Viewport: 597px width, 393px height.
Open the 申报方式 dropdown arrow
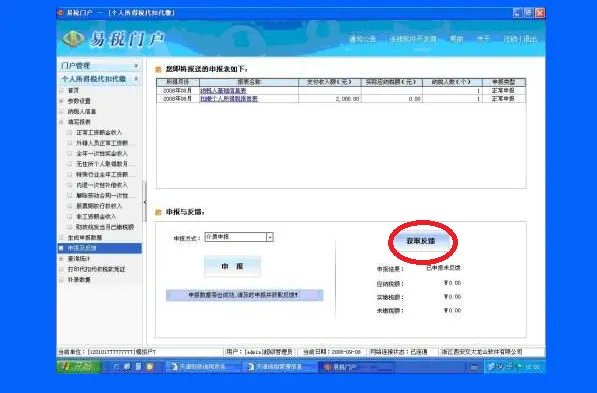[270, 237]
